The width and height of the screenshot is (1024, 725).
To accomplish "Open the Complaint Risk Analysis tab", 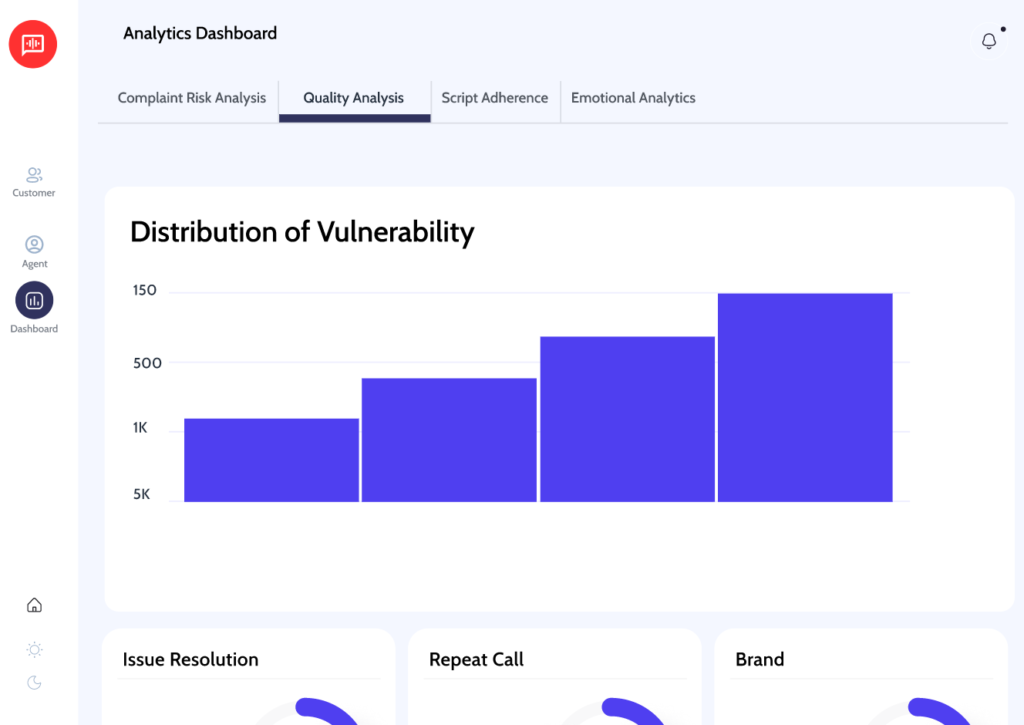I will click(192, 98).
